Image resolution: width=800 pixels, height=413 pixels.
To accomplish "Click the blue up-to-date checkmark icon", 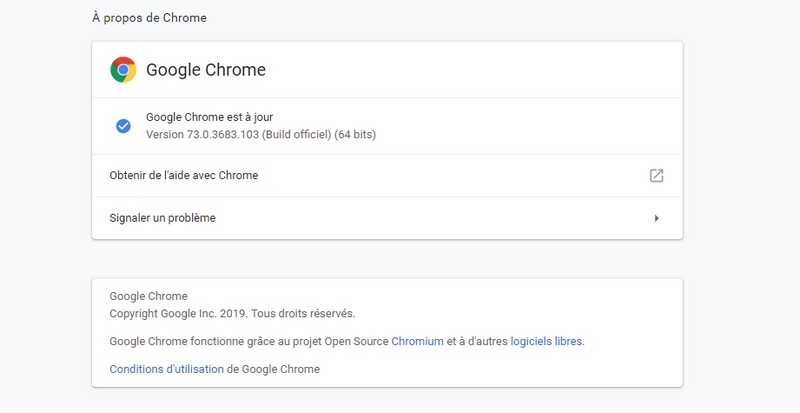I will point(123,126).
